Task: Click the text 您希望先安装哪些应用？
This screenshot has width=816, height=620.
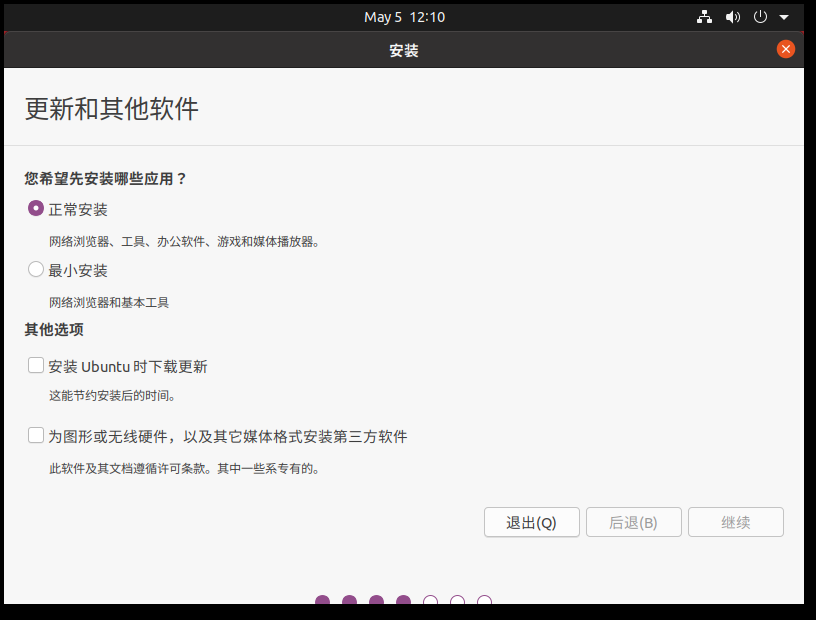Action: pyautogui.click(x=106, y=179)
